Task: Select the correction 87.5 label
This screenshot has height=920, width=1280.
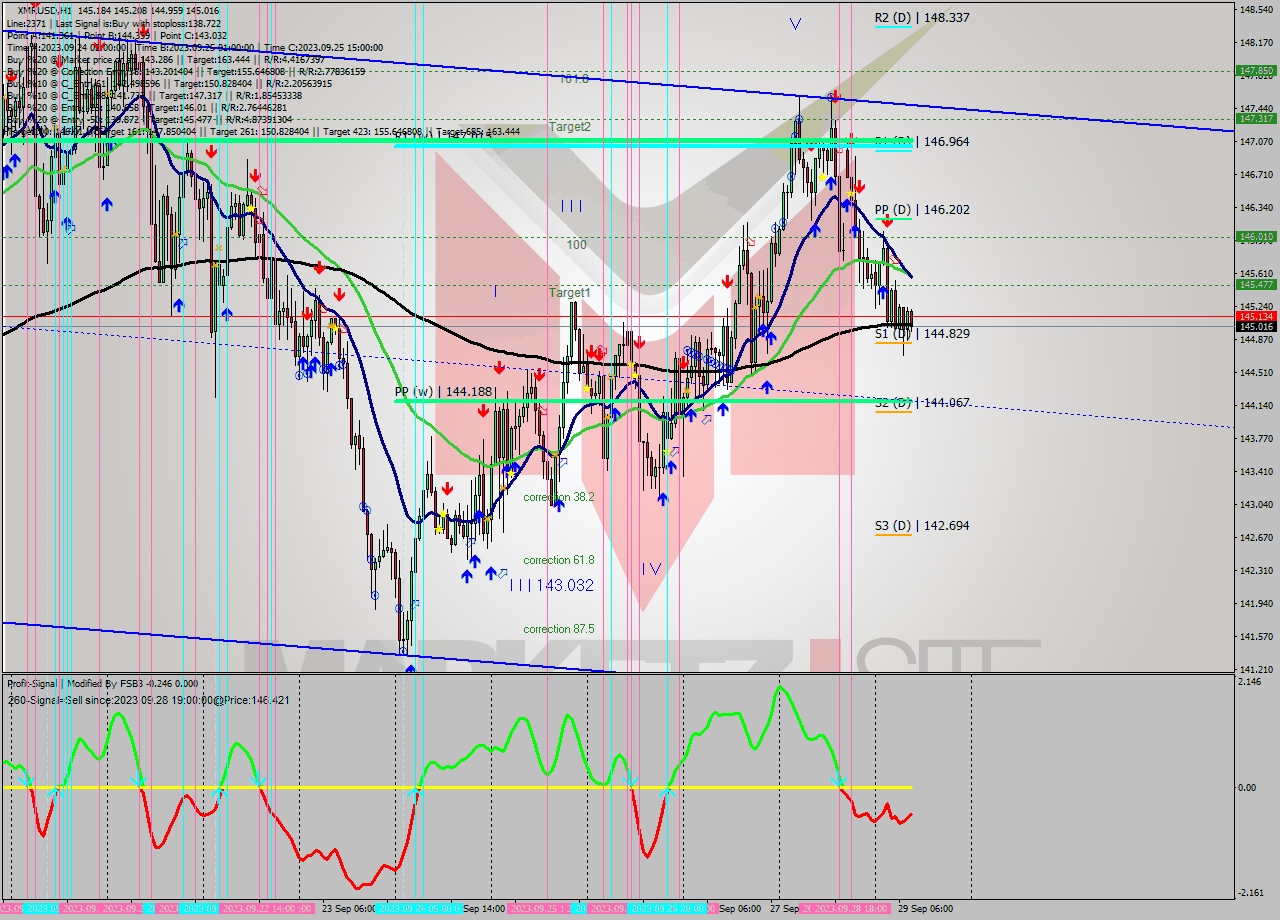Action: [558, 629]
